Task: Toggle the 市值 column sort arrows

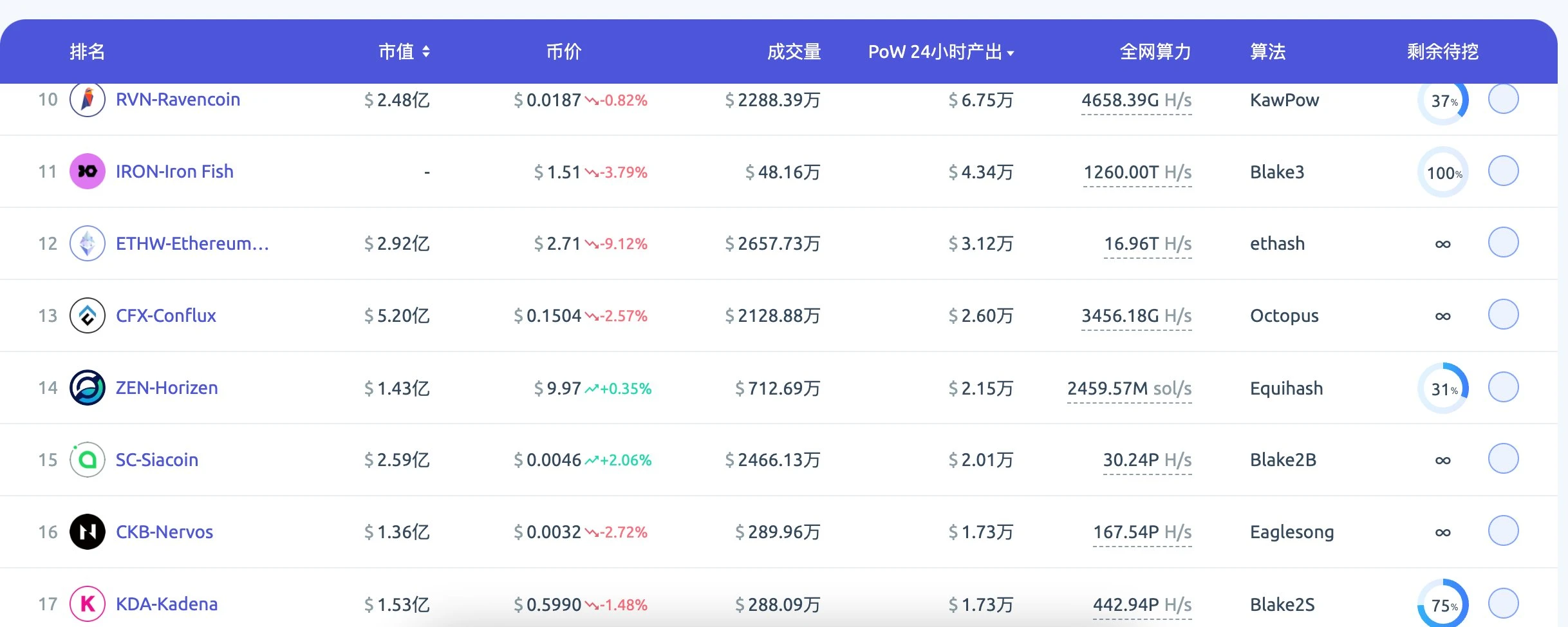Action: click(426, 51)
